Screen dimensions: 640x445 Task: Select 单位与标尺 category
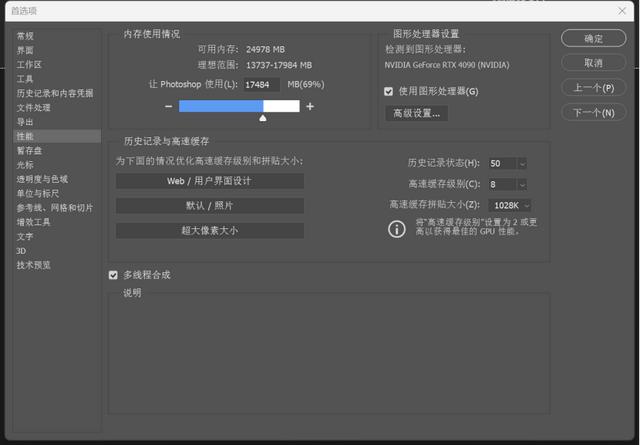click(x=38, y=194)
